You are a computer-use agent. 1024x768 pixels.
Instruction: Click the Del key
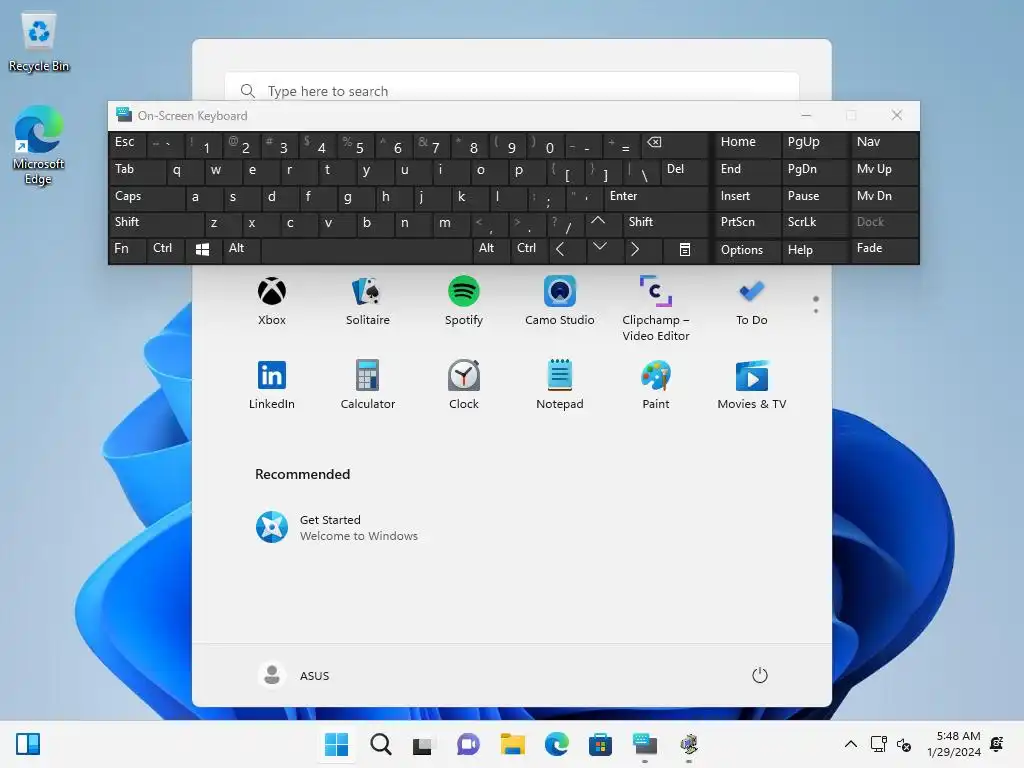click(684, 170)
